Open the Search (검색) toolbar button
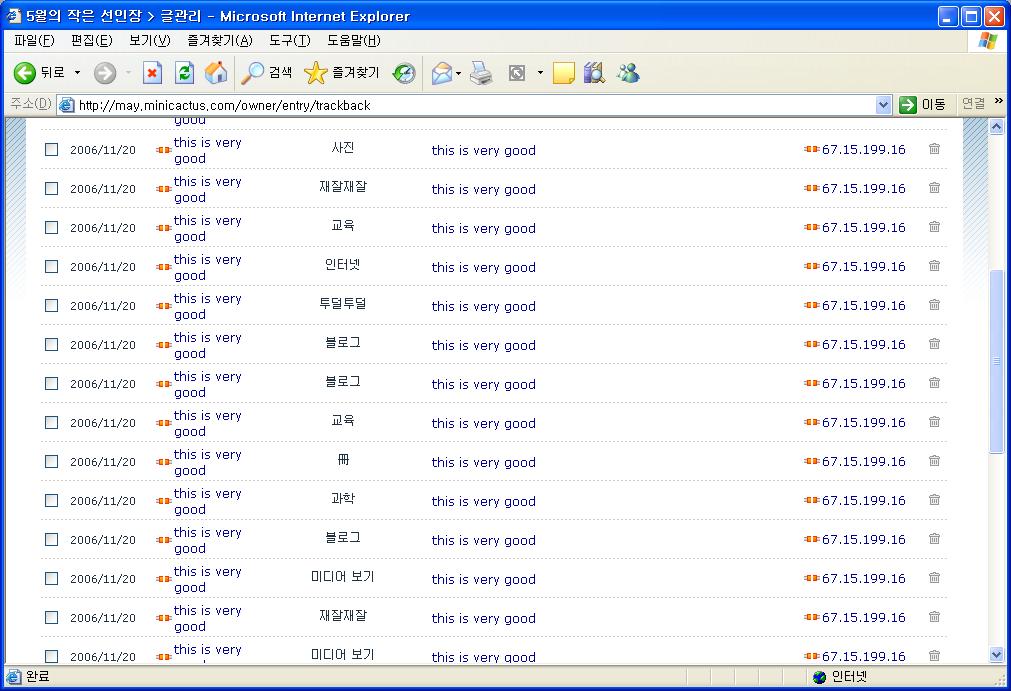This screenshot has width=1011, height=691. (267, 73)
